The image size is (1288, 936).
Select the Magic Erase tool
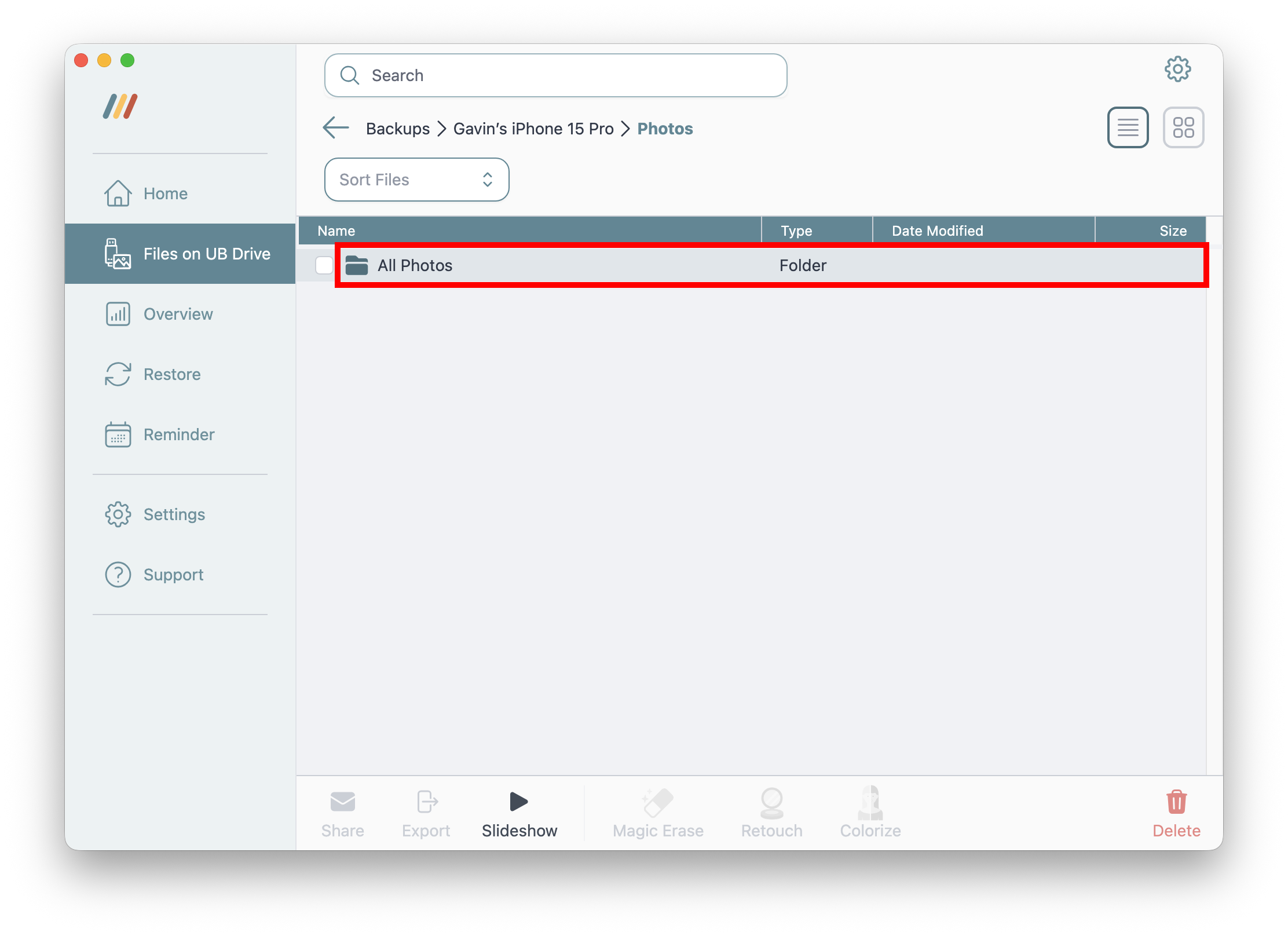click(x=658, y=813)
